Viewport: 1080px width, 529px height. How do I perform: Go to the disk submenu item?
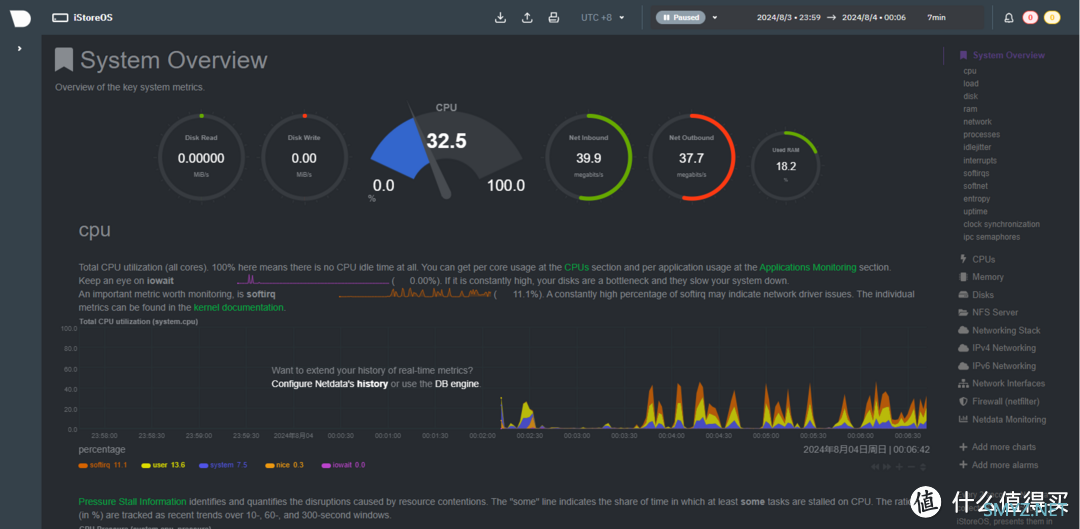970,96
